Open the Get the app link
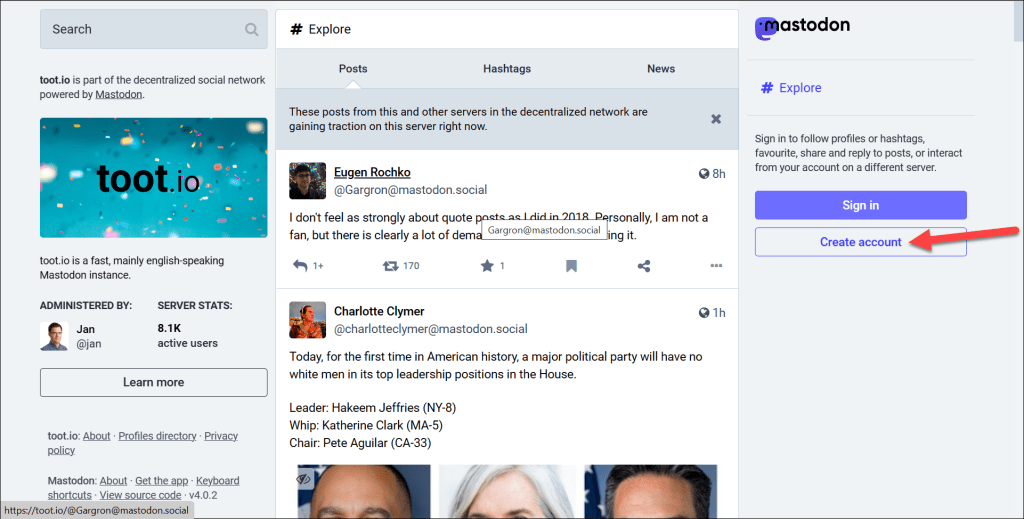This screenshot has height=519, width=1024. 161,481
